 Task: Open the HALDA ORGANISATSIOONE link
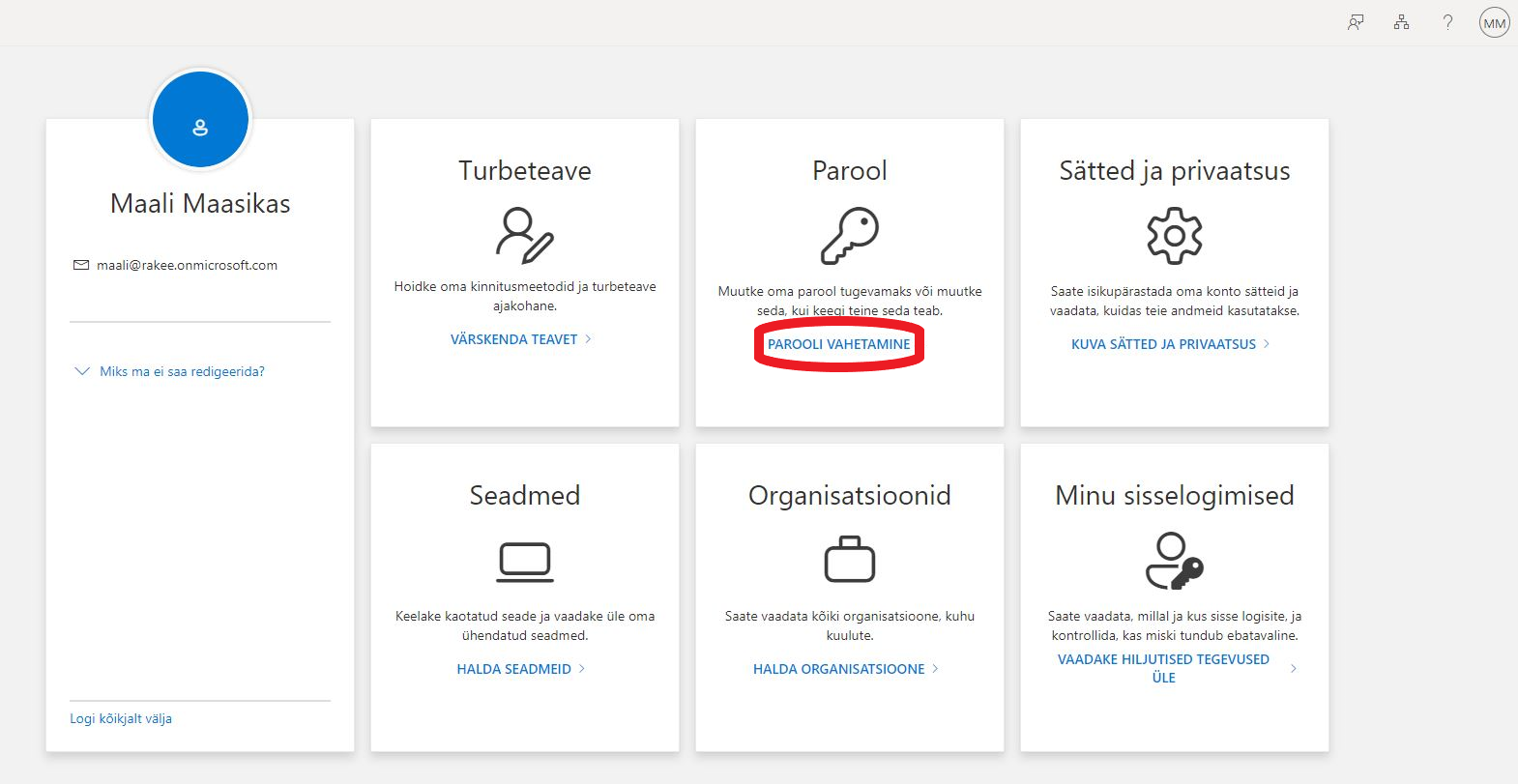[838, 669]
